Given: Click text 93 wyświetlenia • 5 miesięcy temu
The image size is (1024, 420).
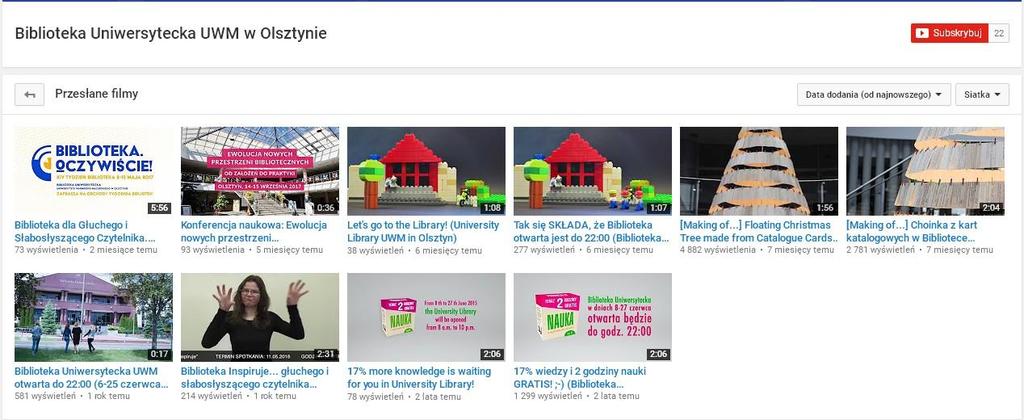Looking at the screenshot, I should pos(252,250).
